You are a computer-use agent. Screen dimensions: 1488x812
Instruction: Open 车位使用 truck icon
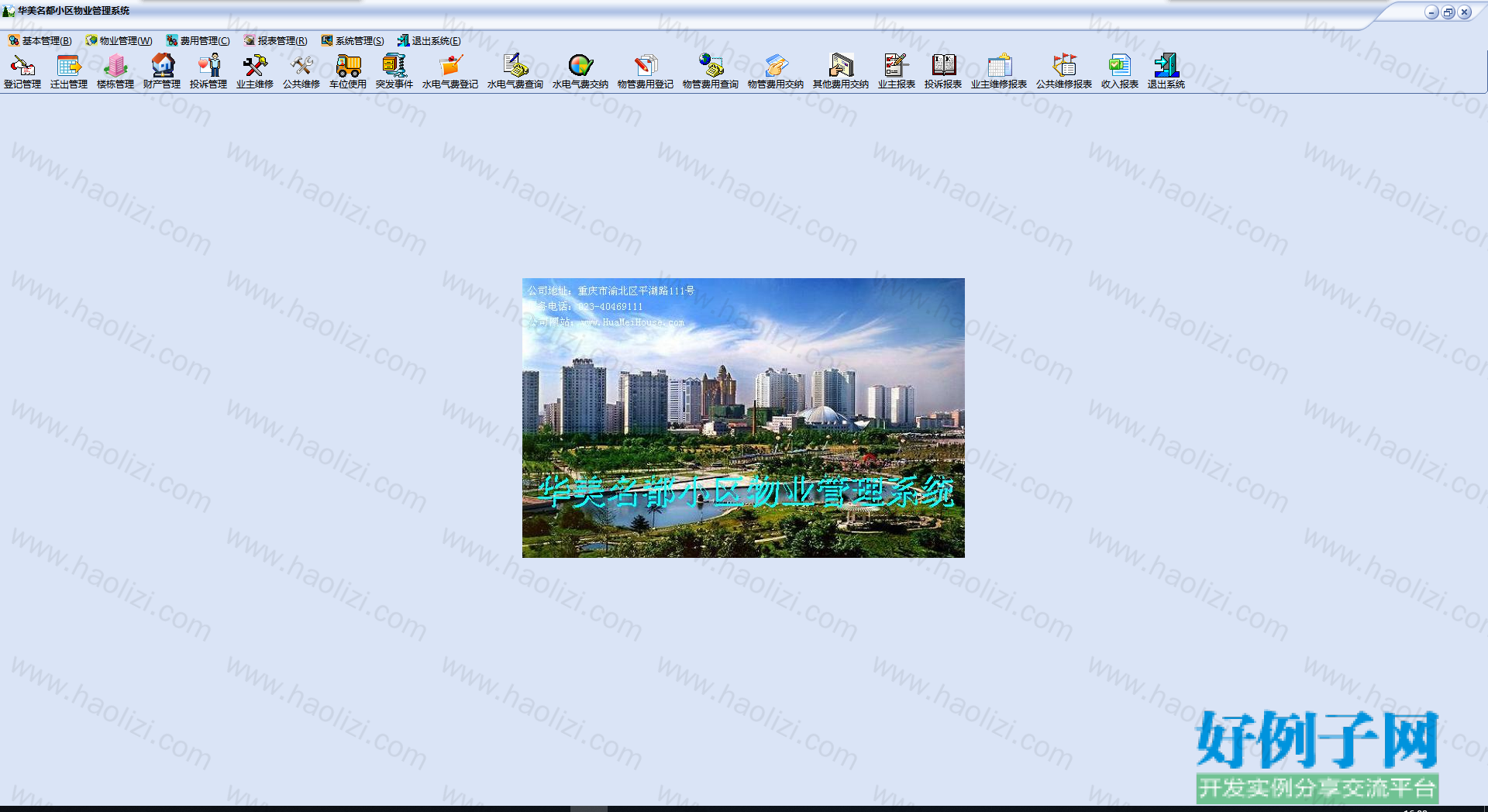pyautogui.click(x=348, y=71)
